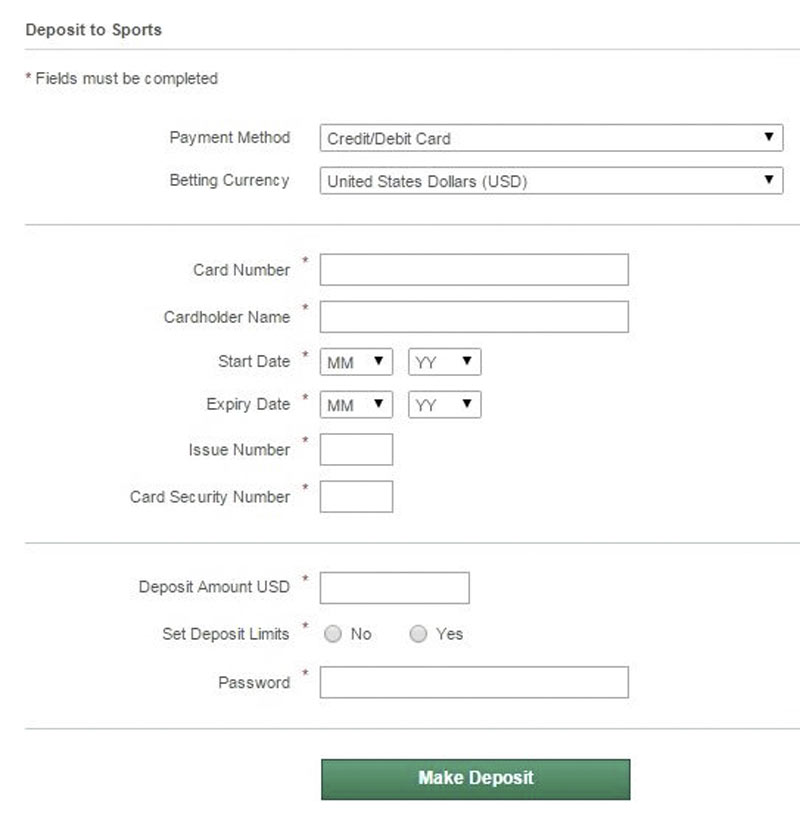The height and width of the screenshot is (840, 800).
Task: Select Yes for Set Deposit Limits
Action: 419,634
